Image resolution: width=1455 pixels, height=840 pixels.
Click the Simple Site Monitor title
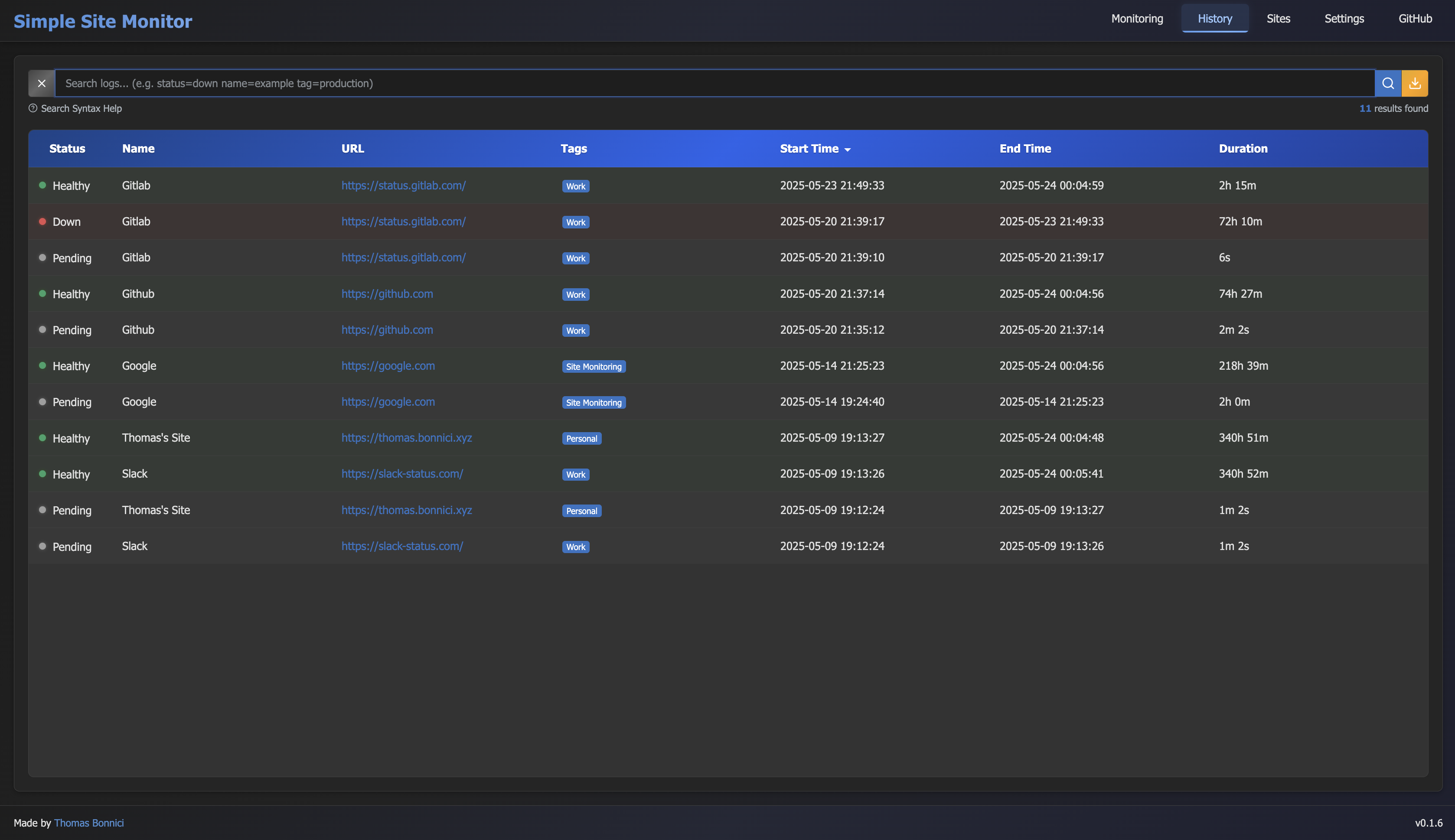click(103, 21)
